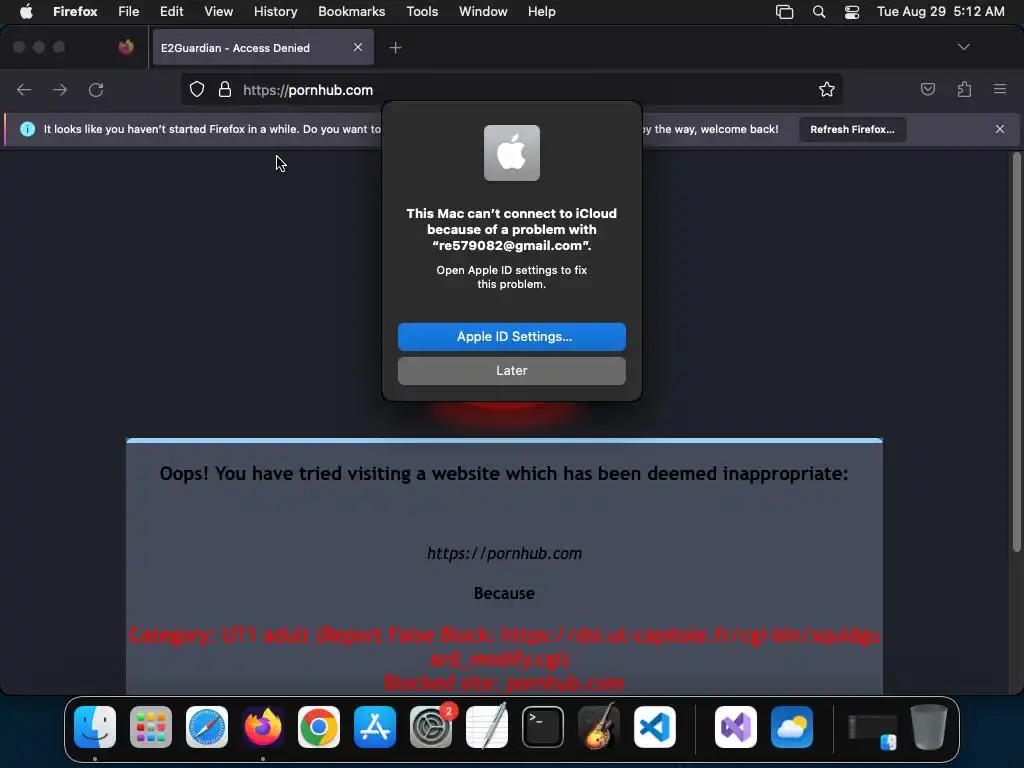Open the Window menu
1024x768 pixels.
483,12
